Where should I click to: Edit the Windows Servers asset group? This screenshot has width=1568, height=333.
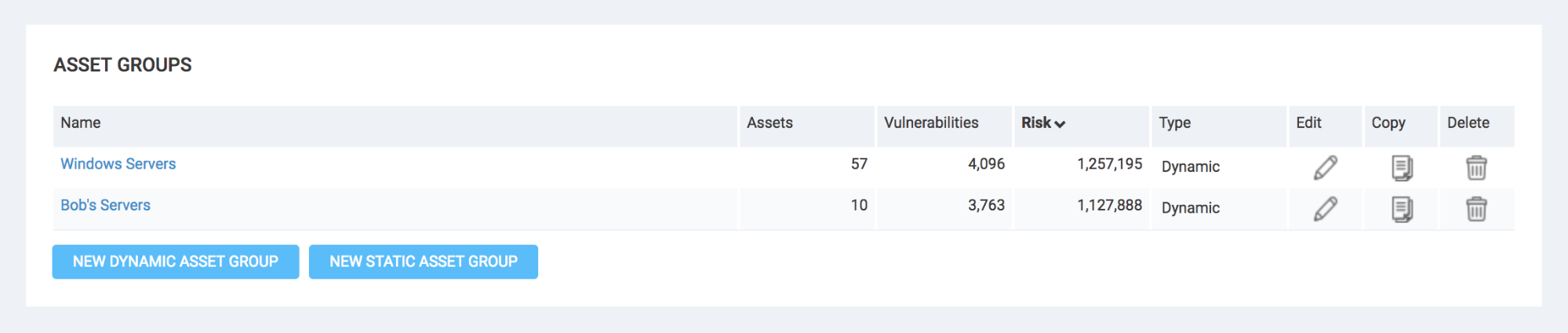click(1325, 167)
